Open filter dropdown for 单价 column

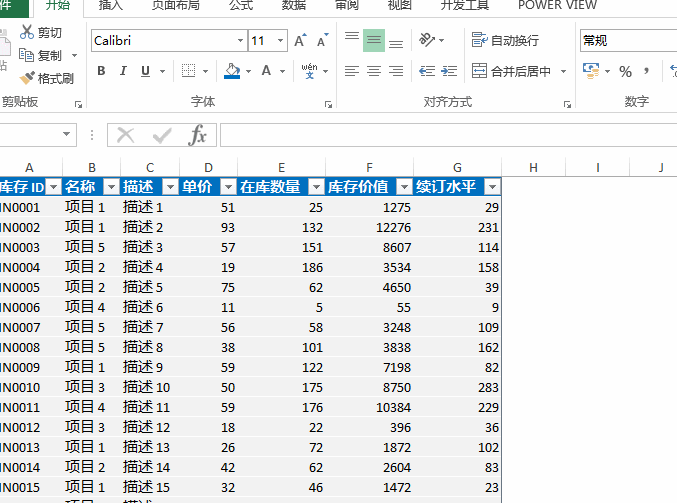228,187
